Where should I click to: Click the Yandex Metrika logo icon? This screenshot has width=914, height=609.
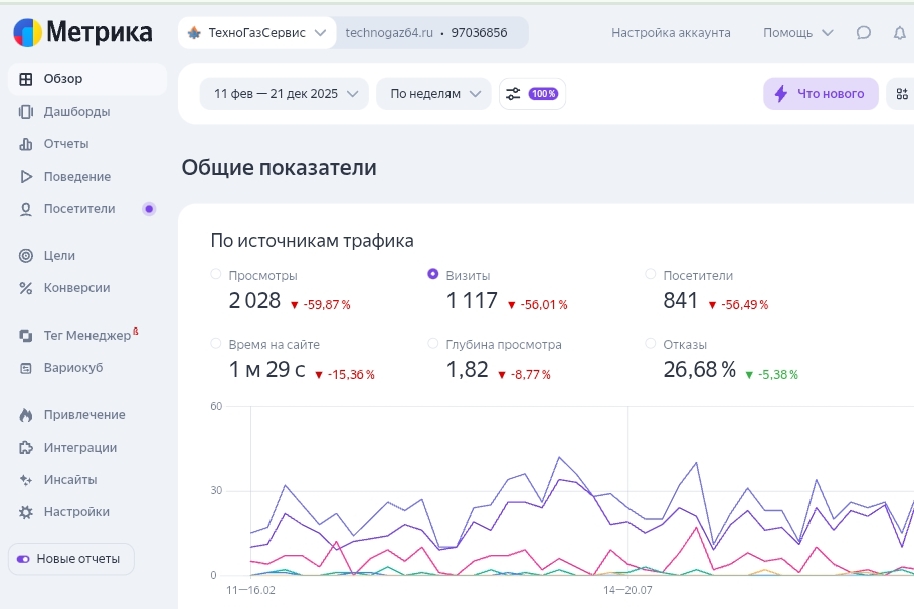[x=28, y=32]
